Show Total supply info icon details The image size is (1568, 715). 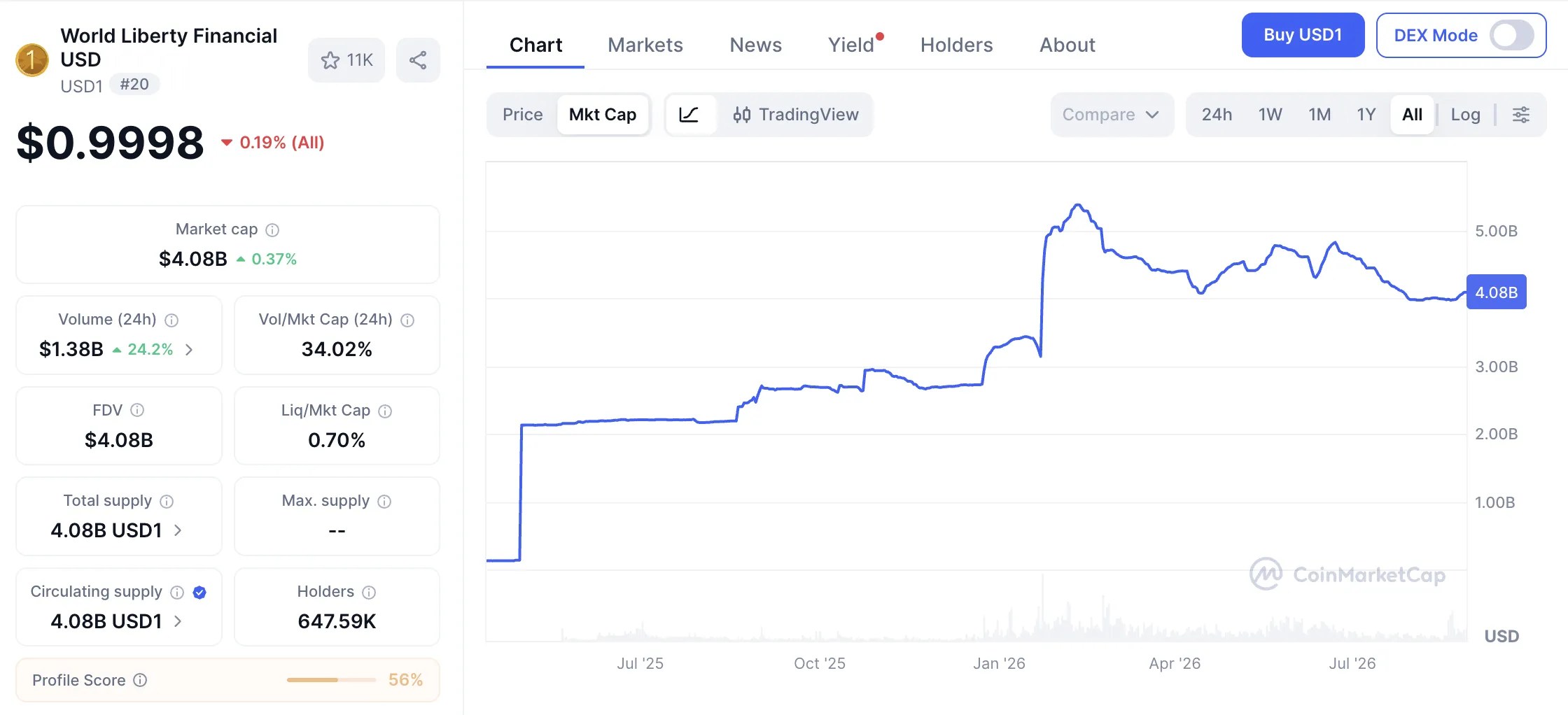[x=167, y=502]
